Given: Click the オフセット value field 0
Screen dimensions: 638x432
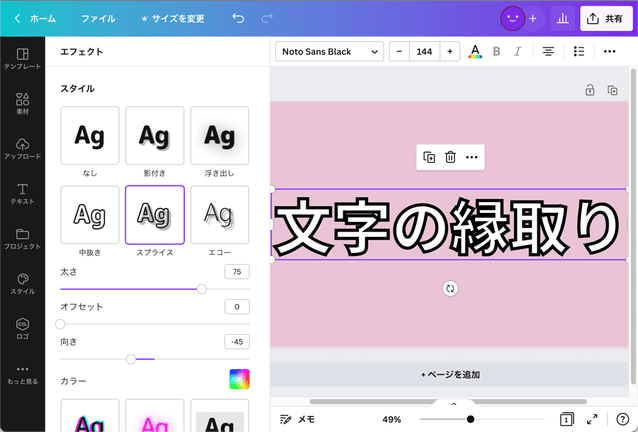Looking at the screenshot, I should click(237, 307).
